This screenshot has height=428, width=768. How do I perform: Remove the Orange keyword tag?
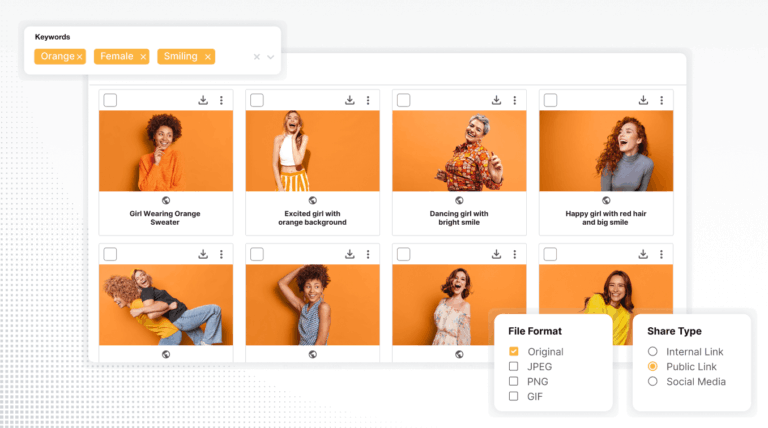coord(79,57)
